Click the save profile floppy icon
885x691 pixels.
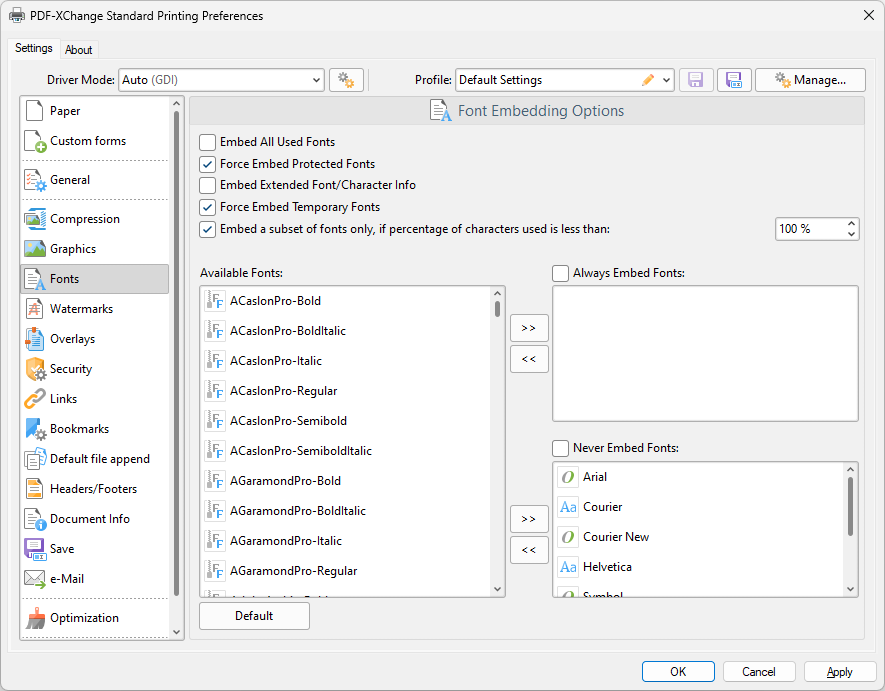[x=696, y=80]
